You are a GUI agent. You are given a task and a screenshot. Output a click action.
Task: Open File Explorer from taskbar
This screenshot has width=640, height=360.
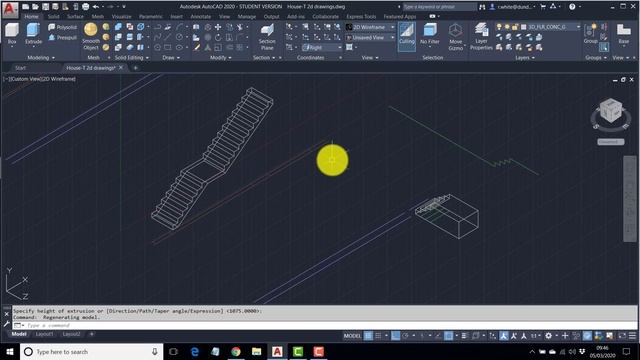point(256,351)
